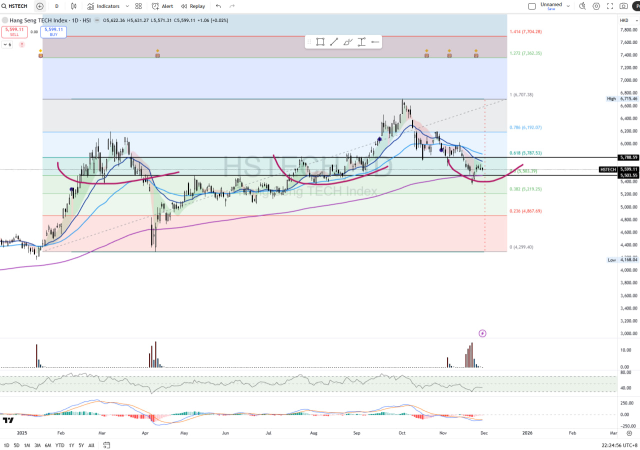Redo the last chart action
Screen dimensions: 640x450
(x=232, y=6)
